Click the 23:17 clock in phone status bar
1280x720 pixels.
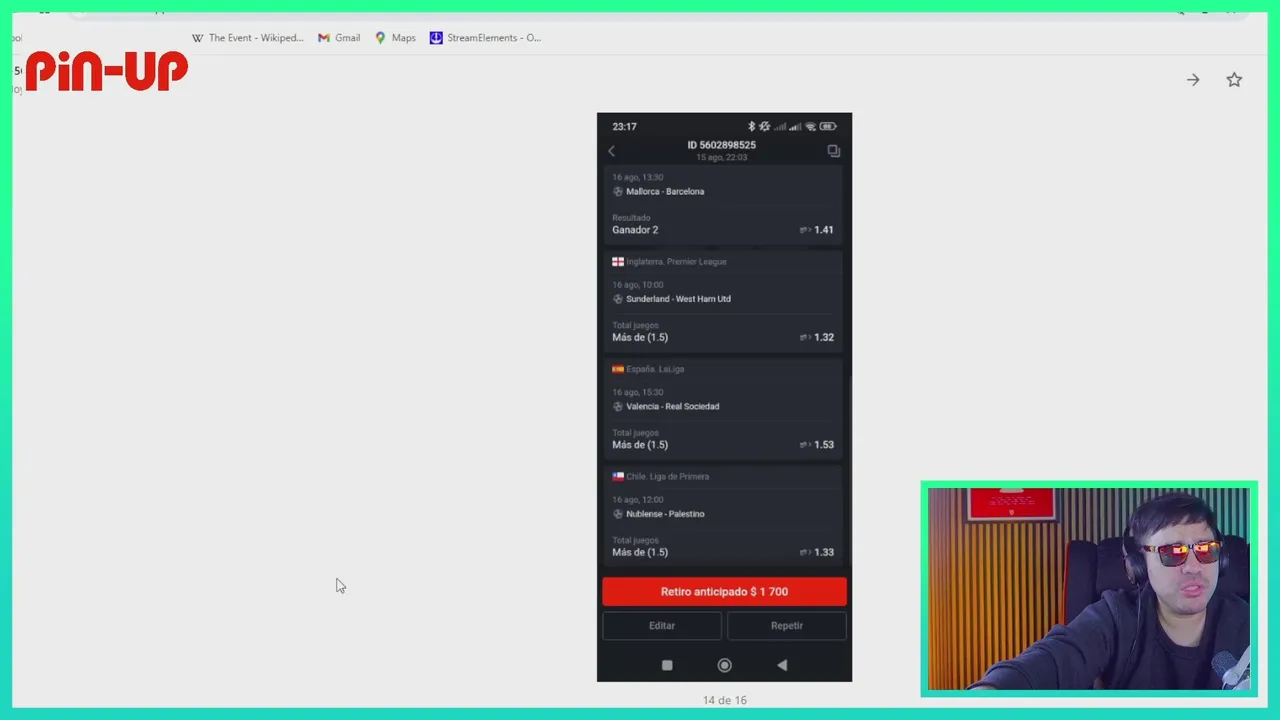tap(625, 127)
